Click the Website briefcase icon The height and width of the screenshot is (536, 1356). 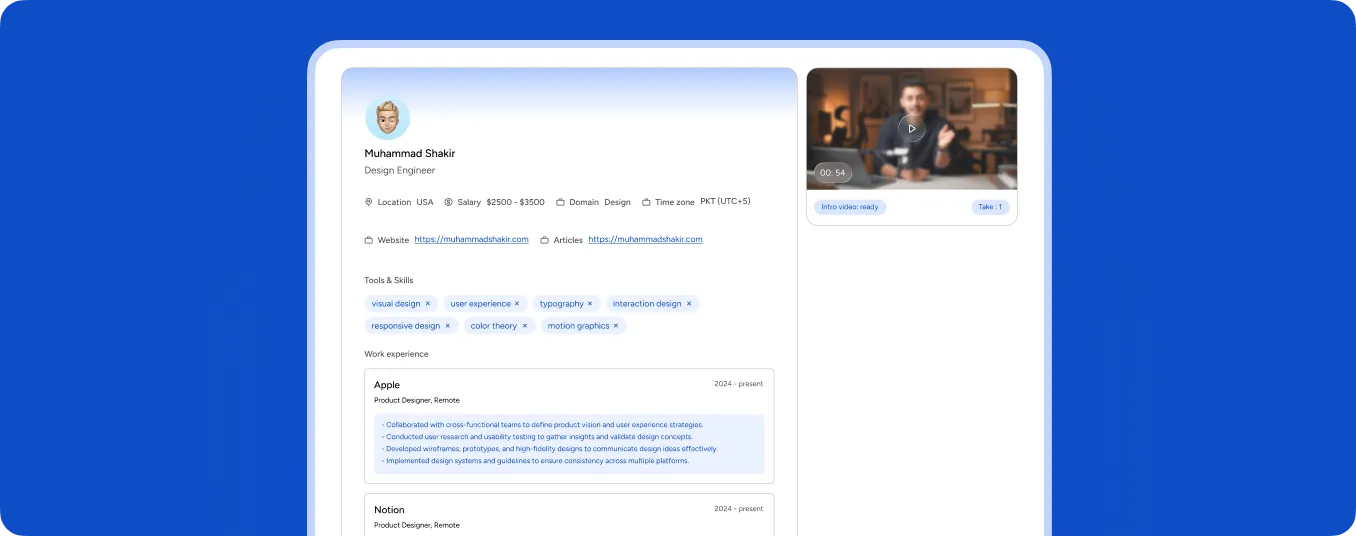[x=369, y=240]
